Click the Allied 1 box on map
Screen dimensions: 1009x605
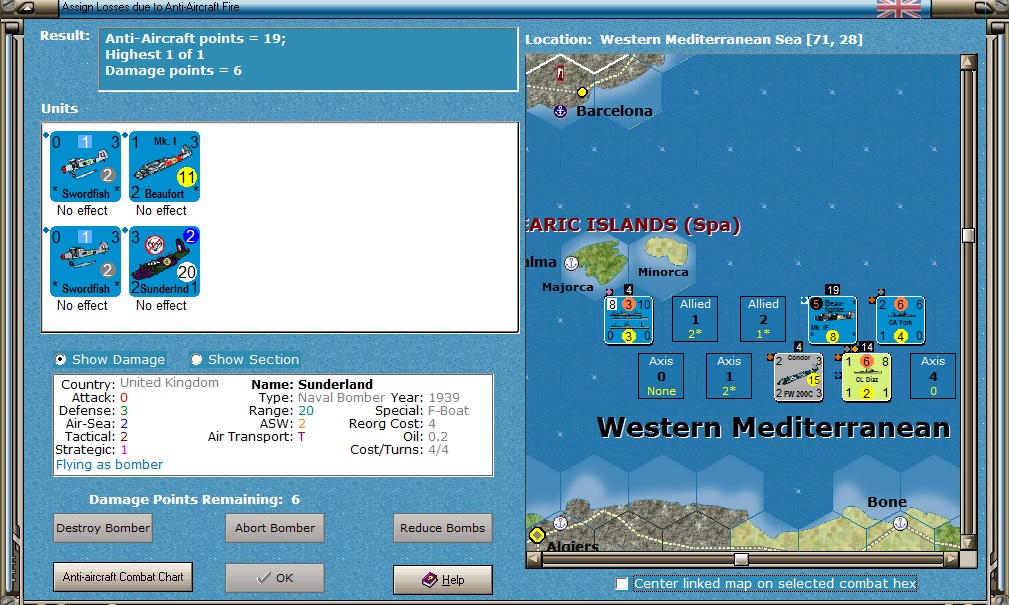[695, 319]
